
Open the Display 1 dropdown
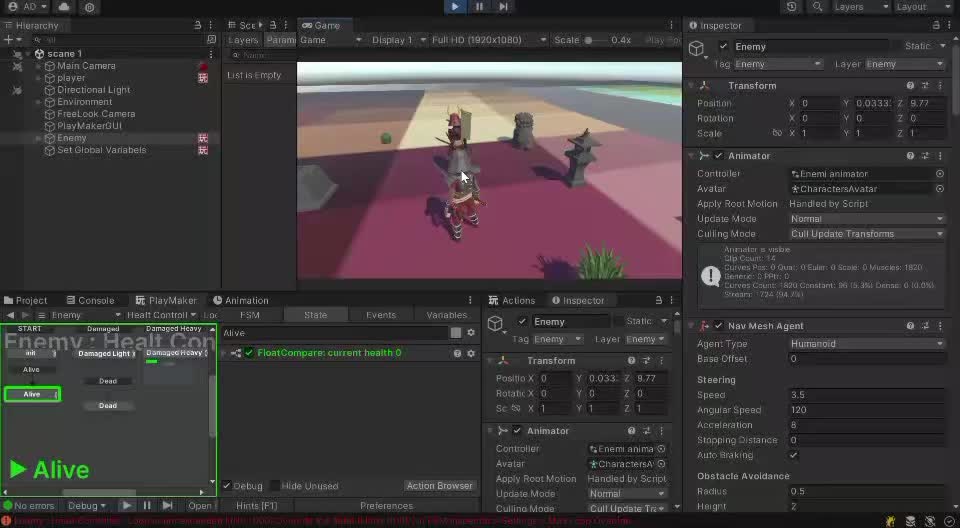[399, 40]
